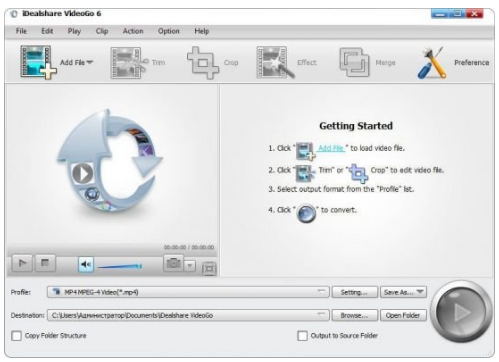Toggle full screen preview icon
499x362 pixels.
tap(209, 268)
